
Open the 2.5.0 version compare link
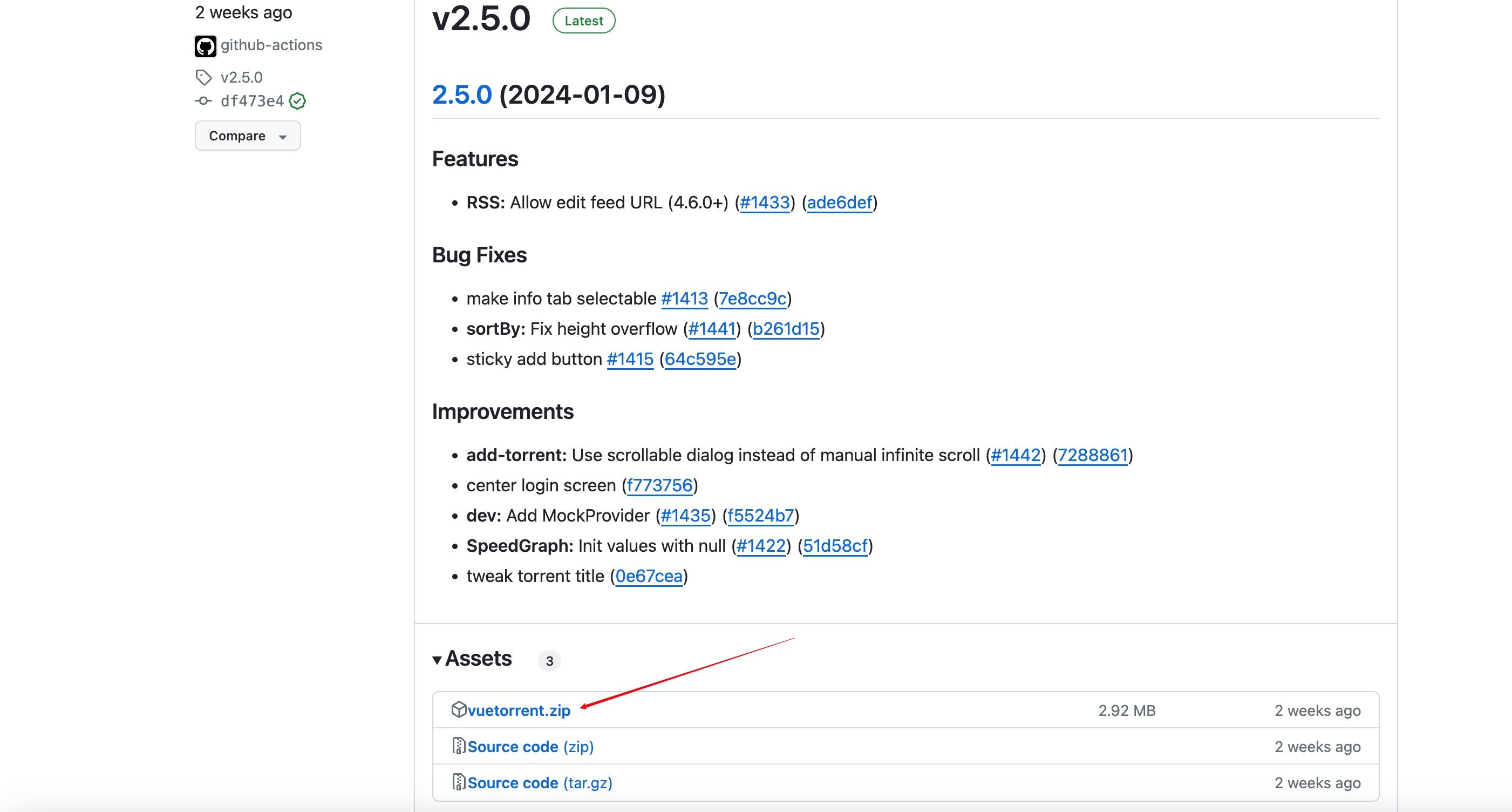click(x=462, y=94)
